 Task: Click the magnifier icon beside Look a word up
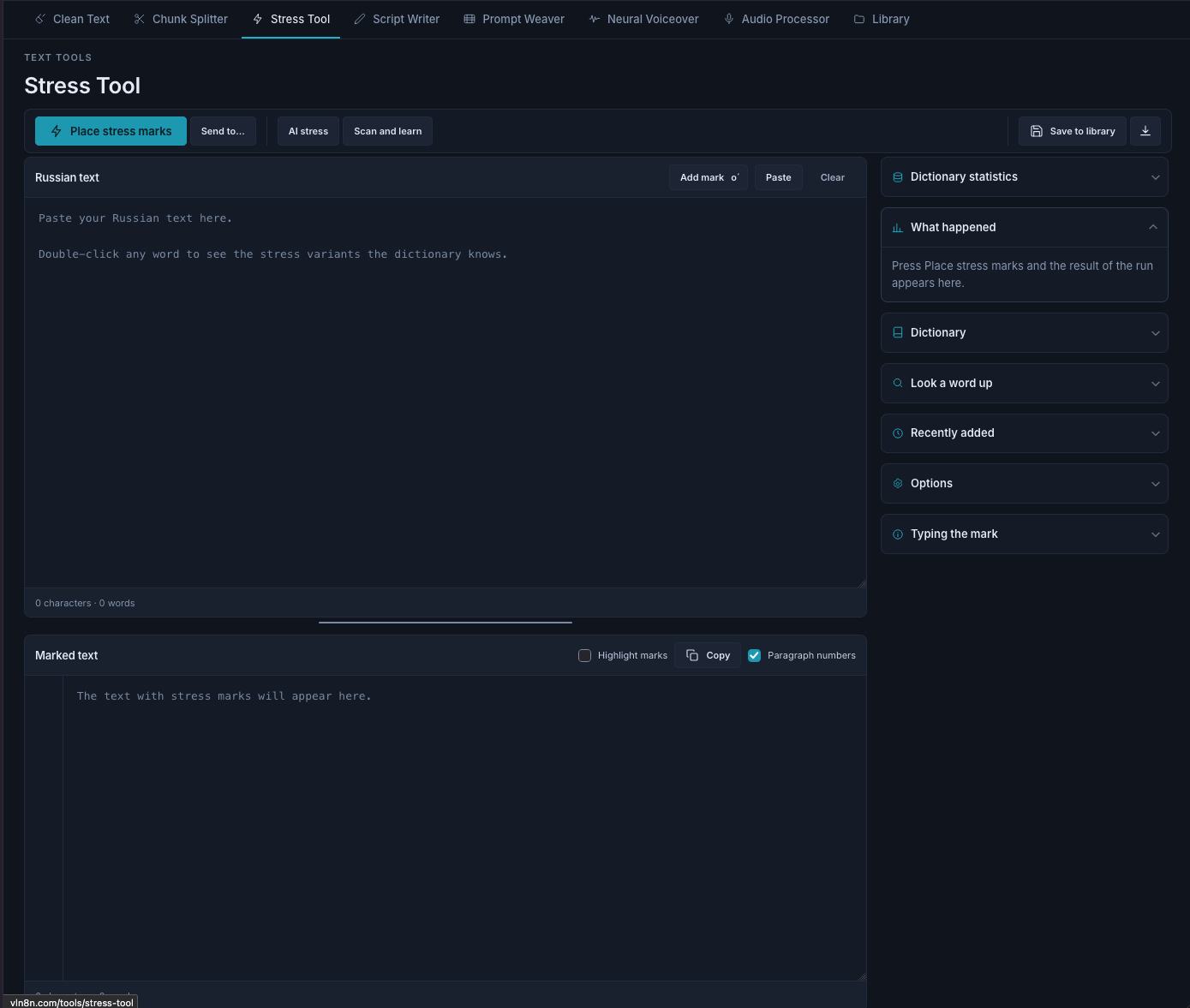tap(898, 383)
